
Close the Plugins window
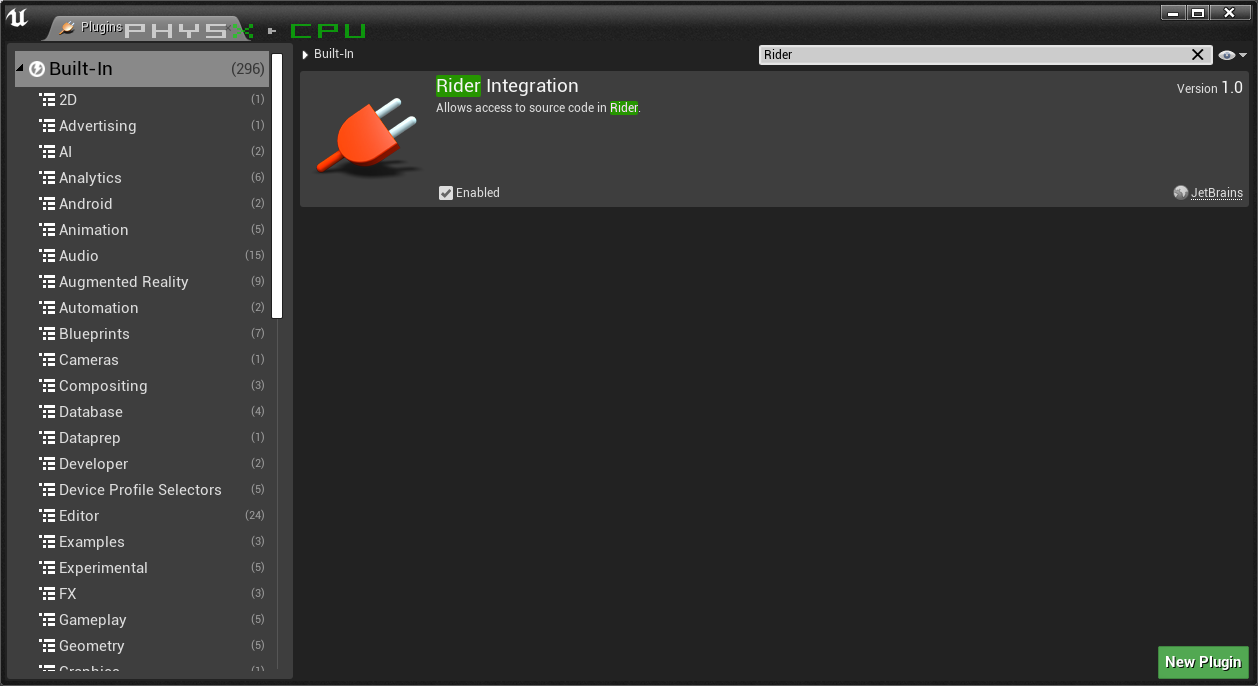(x=1231, y=13)
